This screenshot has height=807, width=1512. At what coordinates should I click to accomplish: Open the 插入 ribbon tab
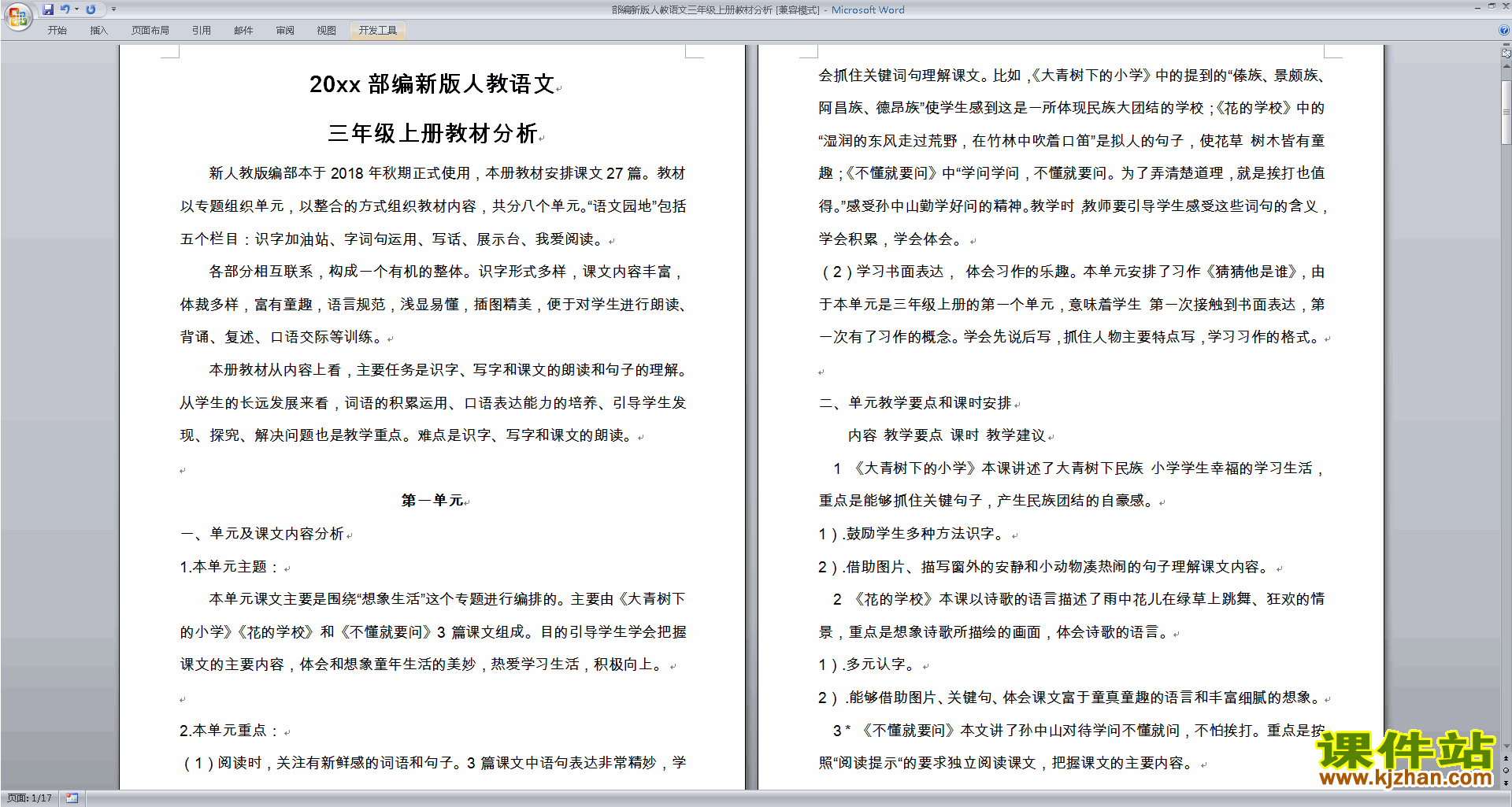98,31
